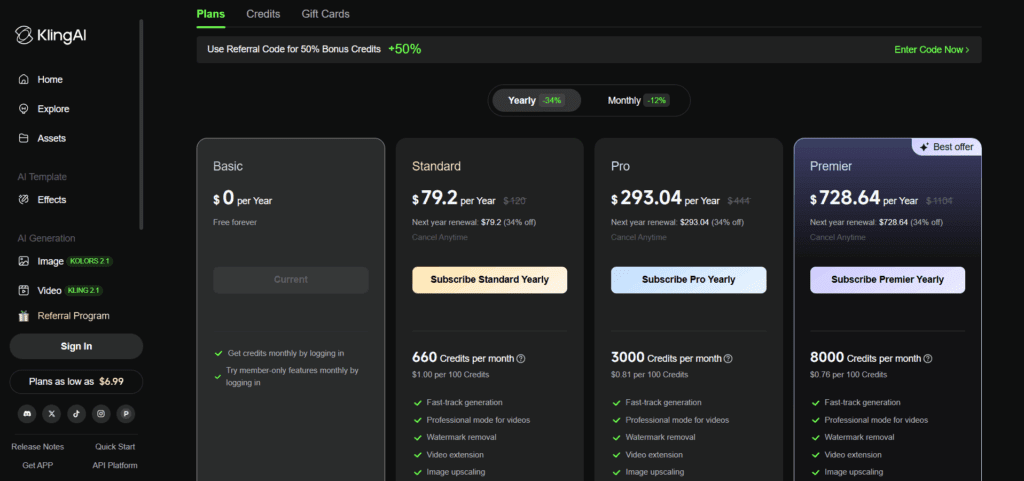
Task: Click 'Get credits monthly by logging in'
Action: coord(286,353)
